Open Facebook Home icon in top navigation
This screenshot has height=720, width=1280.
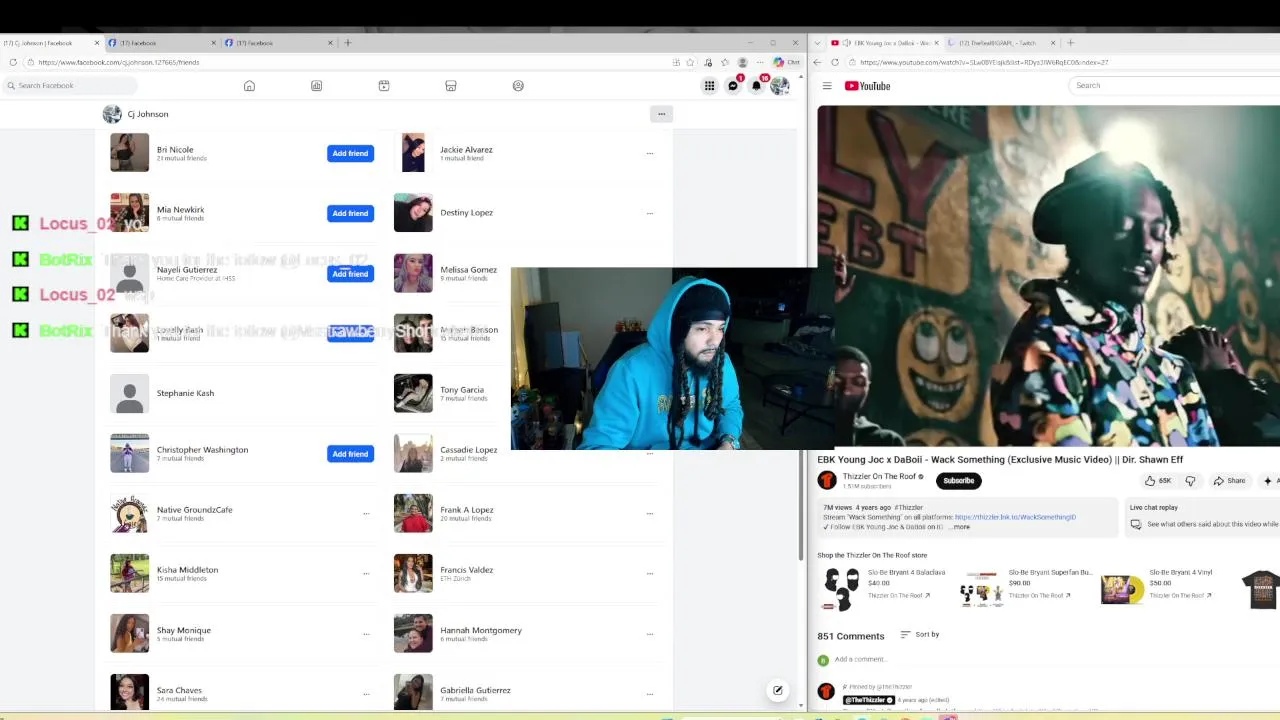pos(249,86)
